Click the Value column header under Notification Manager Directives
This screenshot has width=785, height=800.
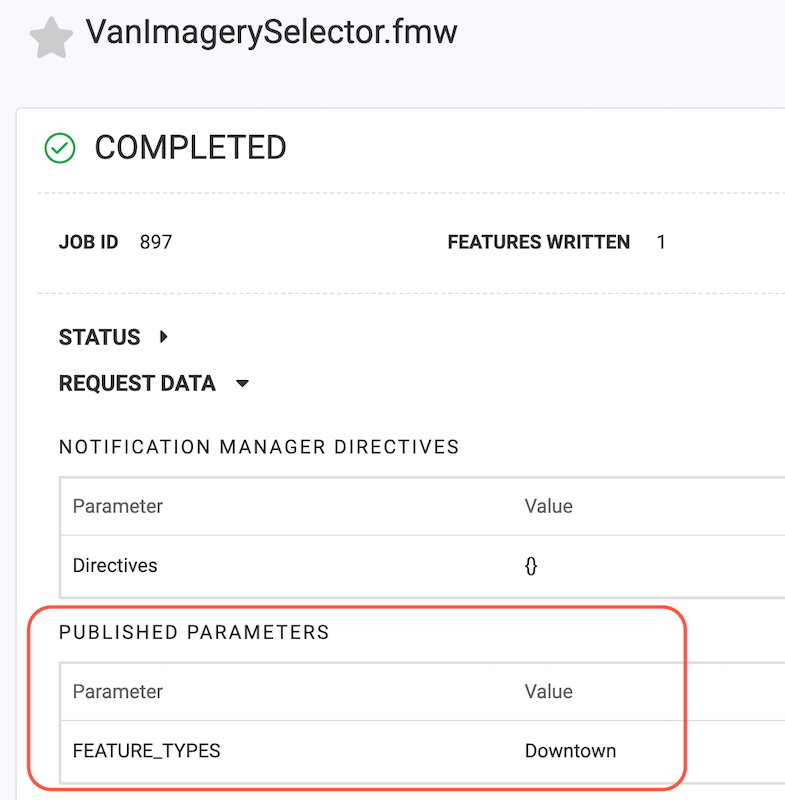tap(548, 506)
